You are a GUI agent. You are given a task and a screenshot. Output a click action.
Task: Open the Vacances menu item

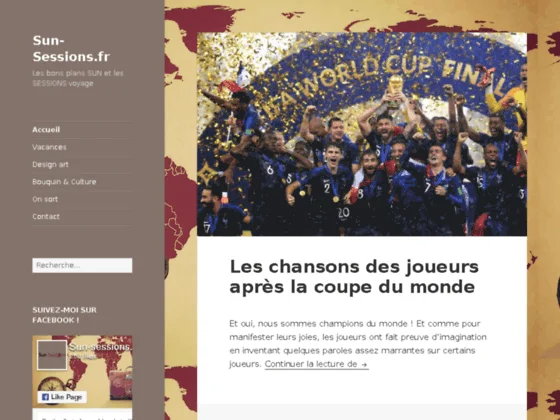[x=49, y=147]
